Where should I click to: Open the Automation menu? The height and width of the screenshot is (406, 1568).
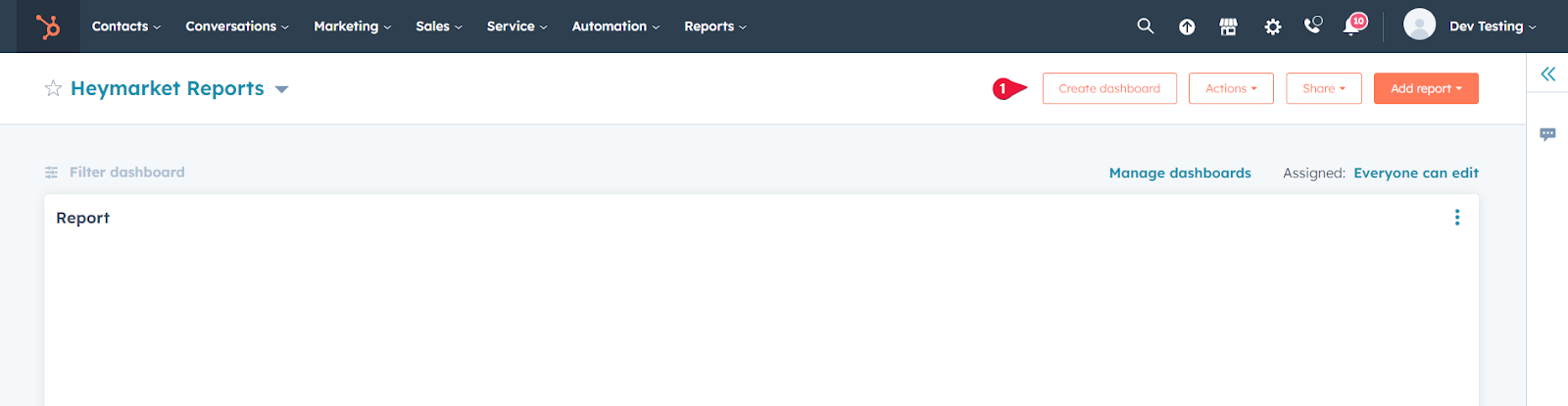click(615, 26)
